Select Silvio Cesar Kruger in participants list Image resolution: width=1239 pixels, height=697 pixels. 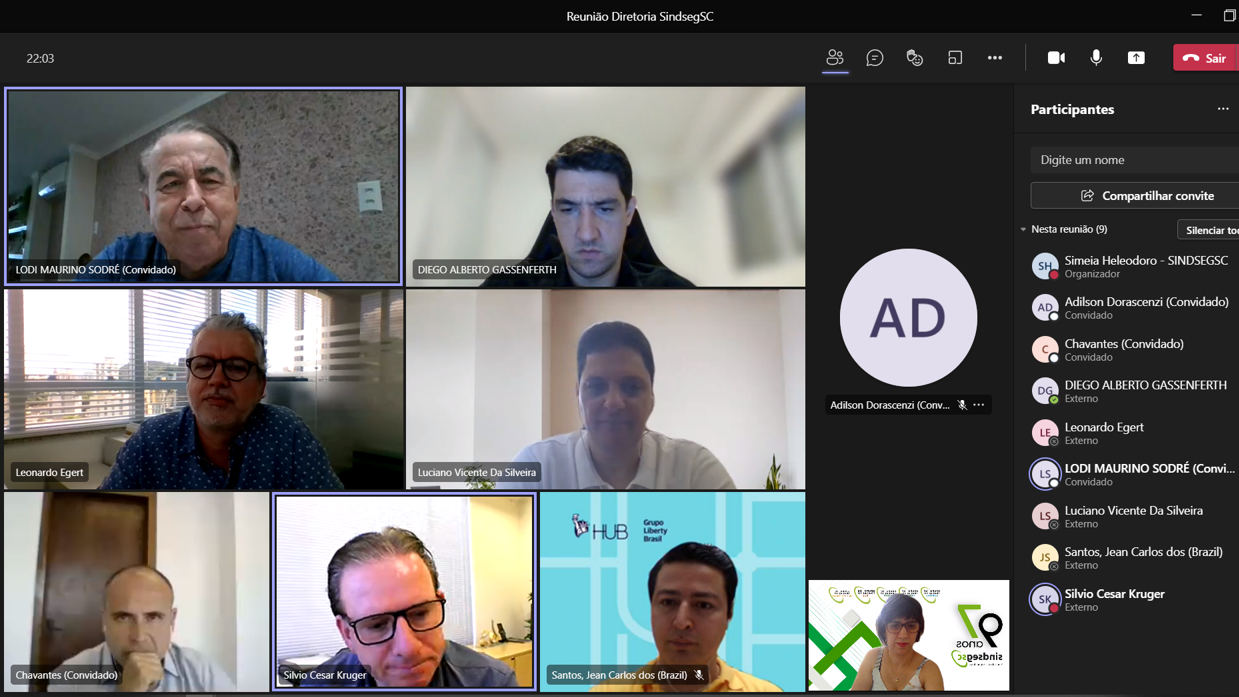(1114, 600)
